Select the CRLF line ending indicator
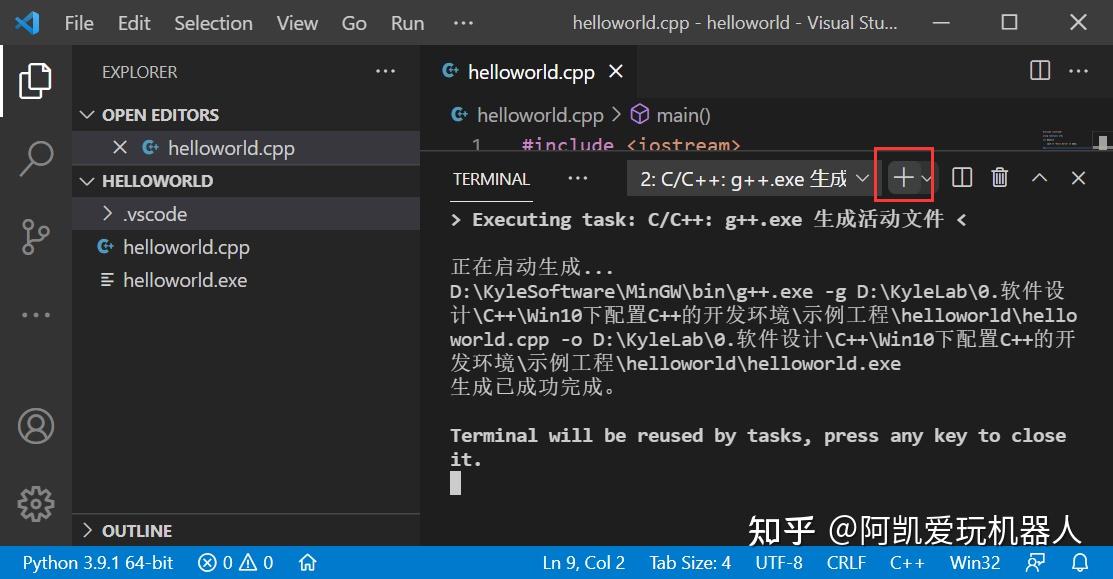Viewport: 1113px width, 579px height. coord(845,562)
